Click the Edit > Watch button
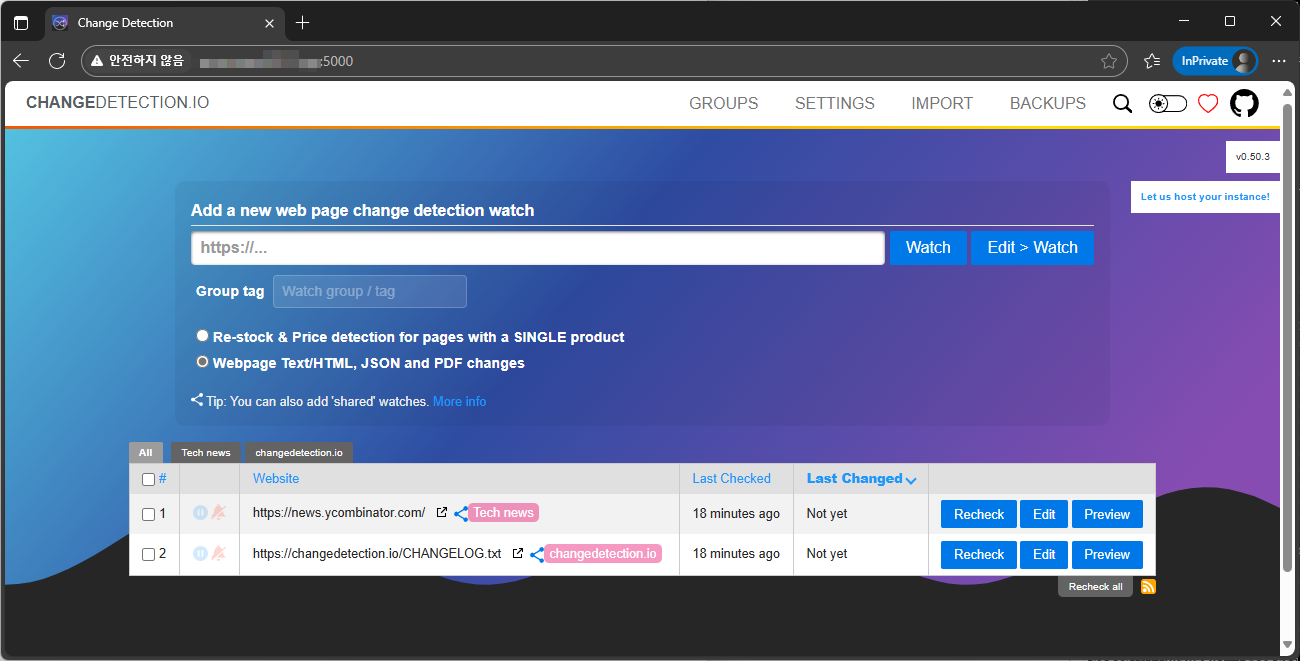This screenshot has height=661, width=1300. [1032, 248]
